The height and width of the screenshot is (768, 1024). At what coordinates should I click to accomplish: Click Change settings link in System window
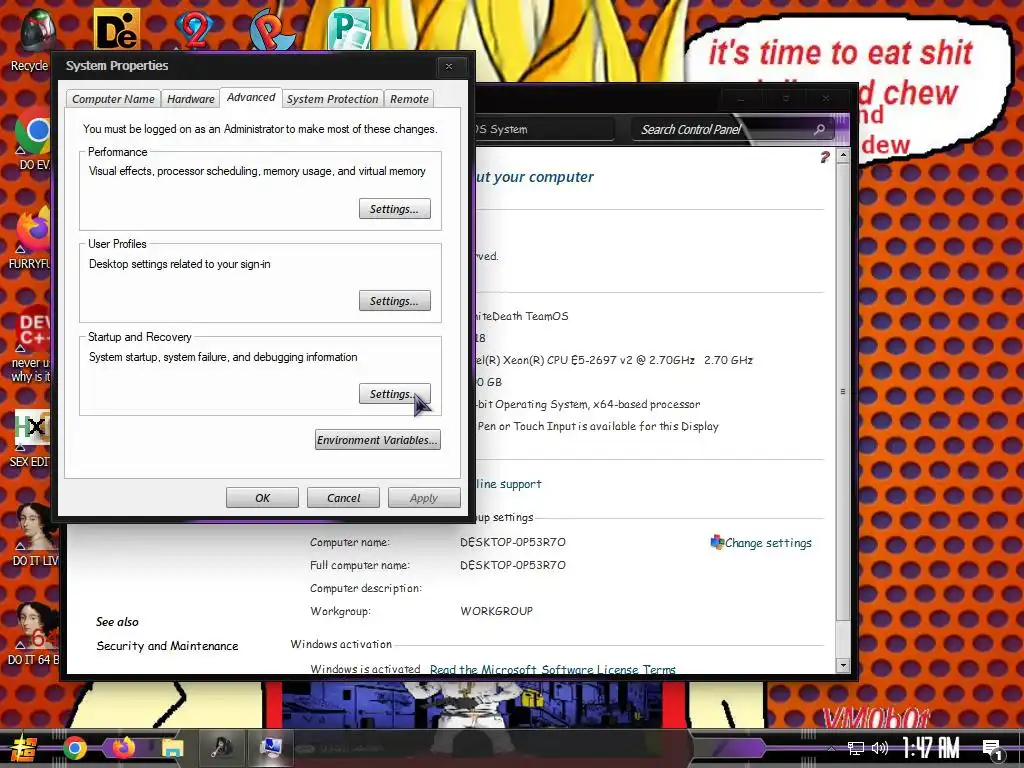768,543
